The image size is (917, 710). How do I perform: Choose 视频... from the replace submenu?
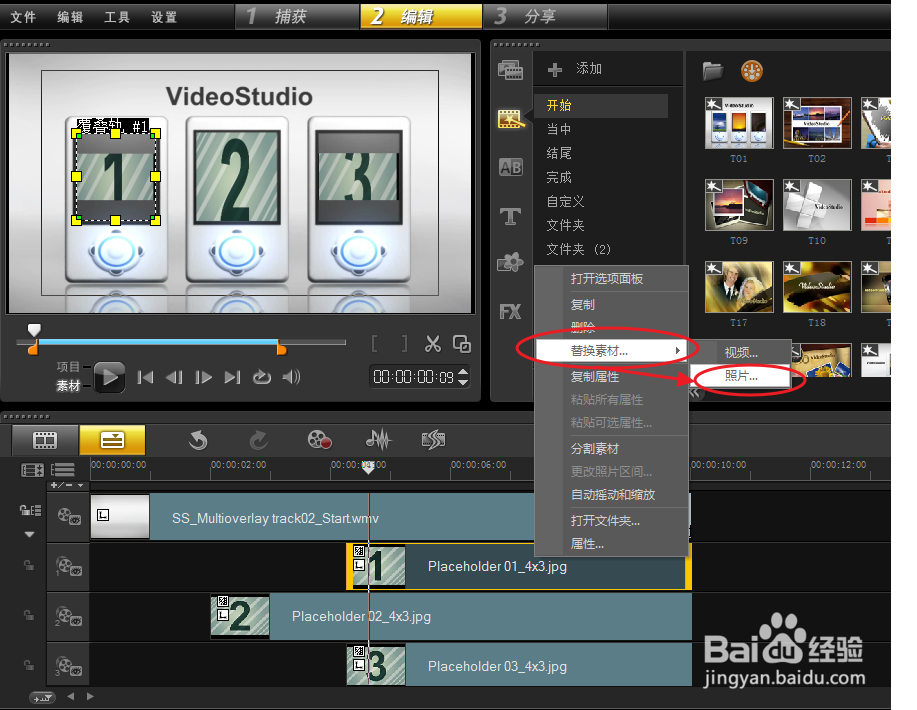tap(741, 352)
